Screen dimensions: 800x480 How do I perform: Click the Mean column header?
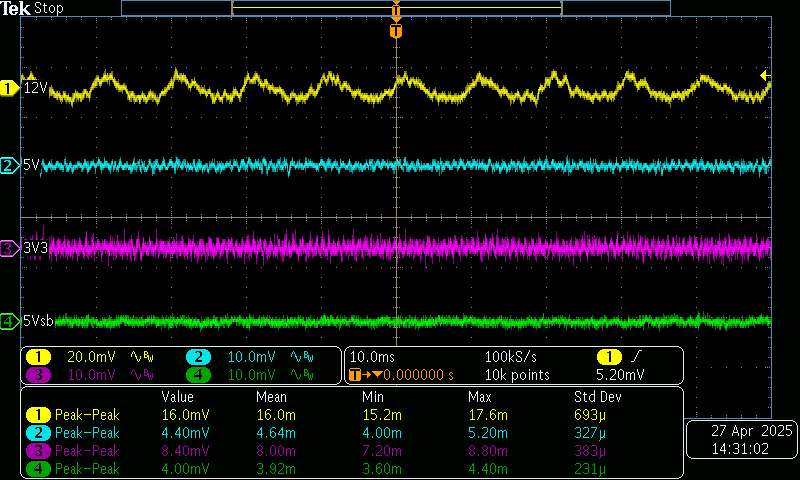[x=271, y=397]
